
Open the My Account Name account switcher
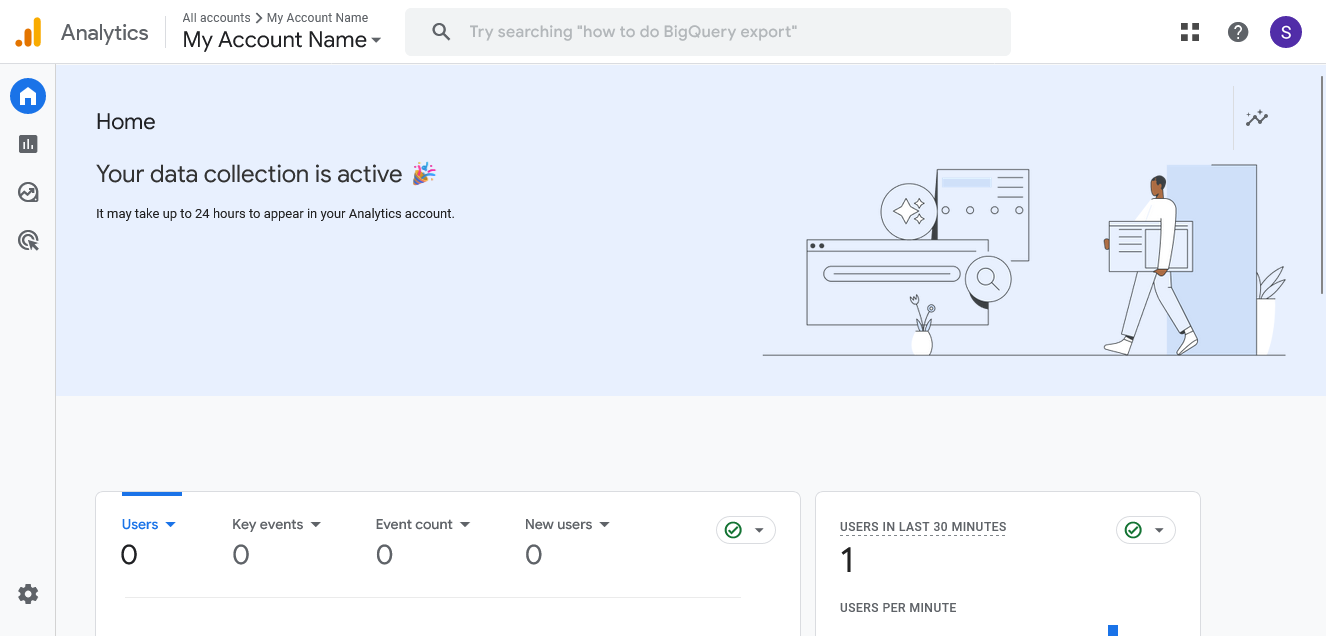[x=281, y=40]
